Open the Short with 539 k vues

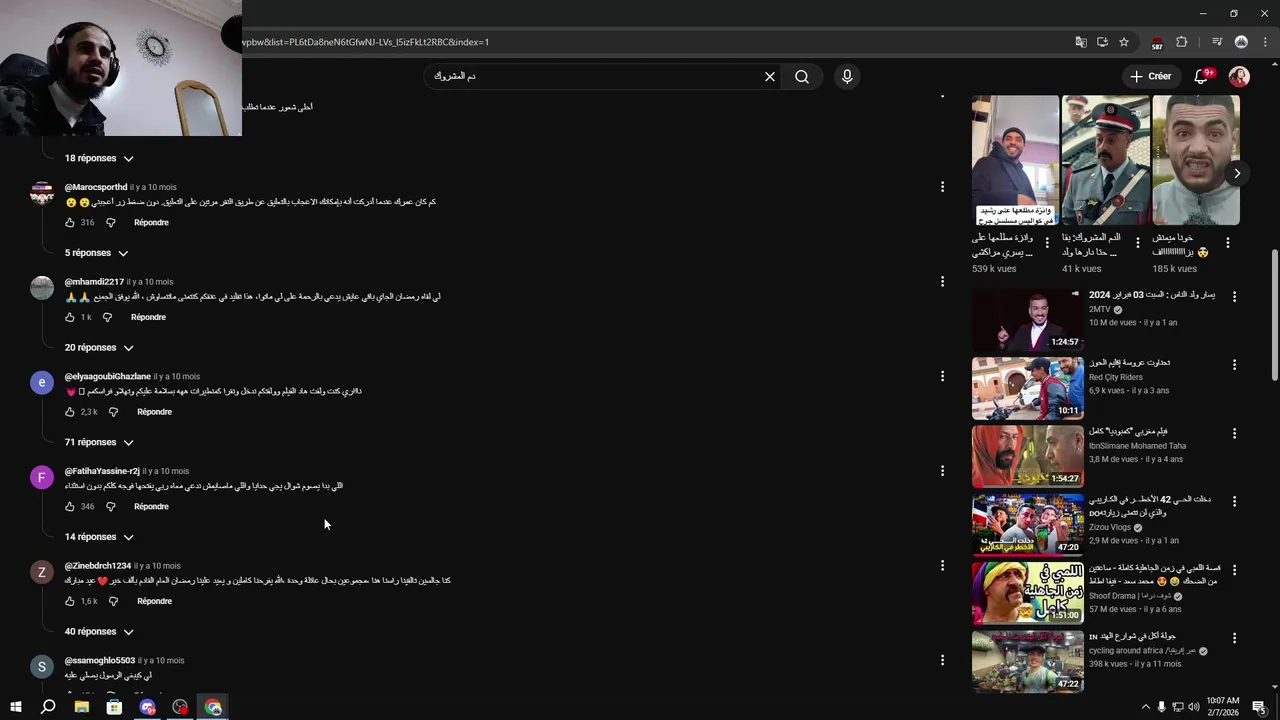tap(1015, 160)
